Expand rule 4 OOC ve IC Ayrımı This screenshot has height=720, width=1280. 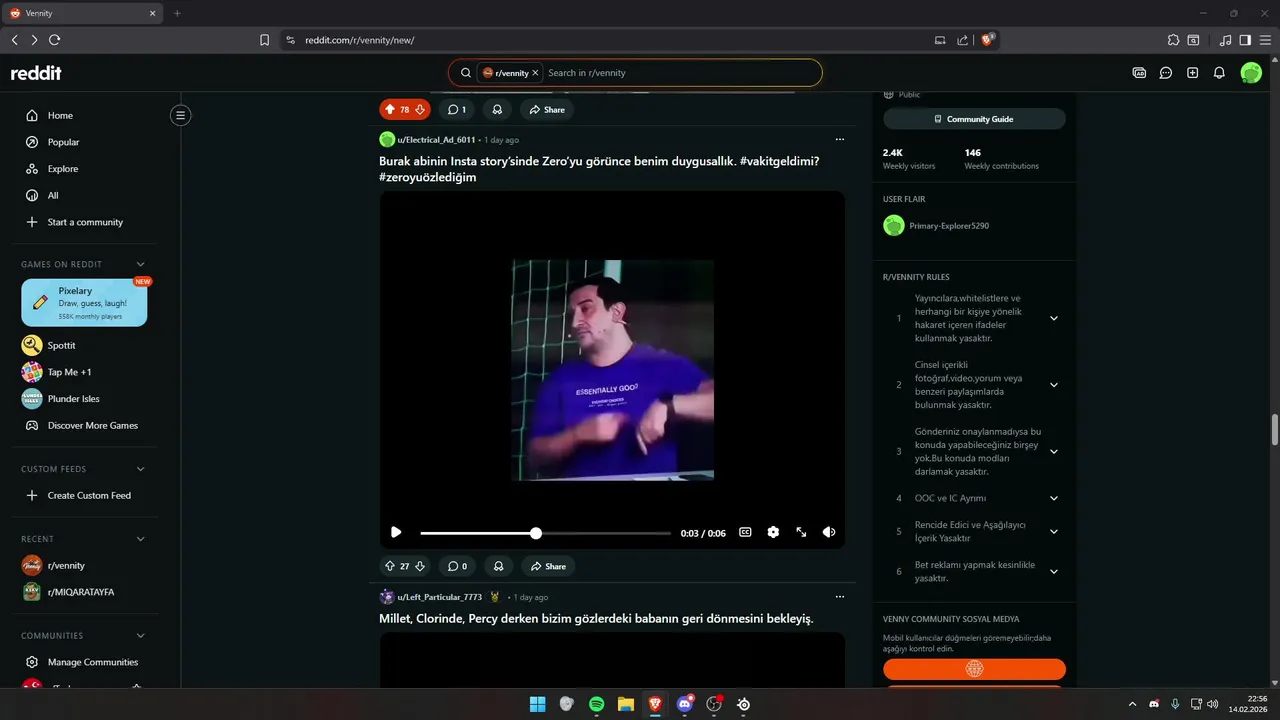point(1054,498)
